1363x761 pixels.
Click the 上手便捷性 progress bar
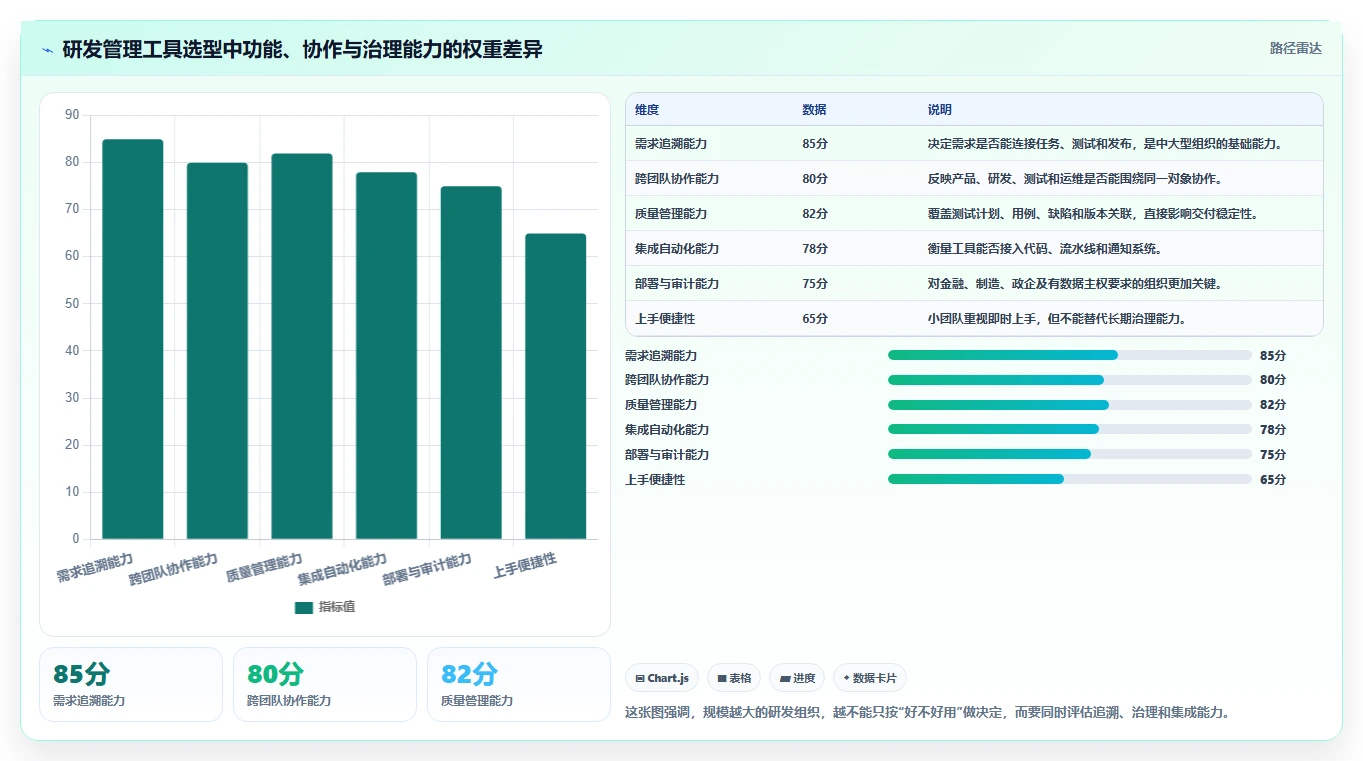[x=1070, y=480]
